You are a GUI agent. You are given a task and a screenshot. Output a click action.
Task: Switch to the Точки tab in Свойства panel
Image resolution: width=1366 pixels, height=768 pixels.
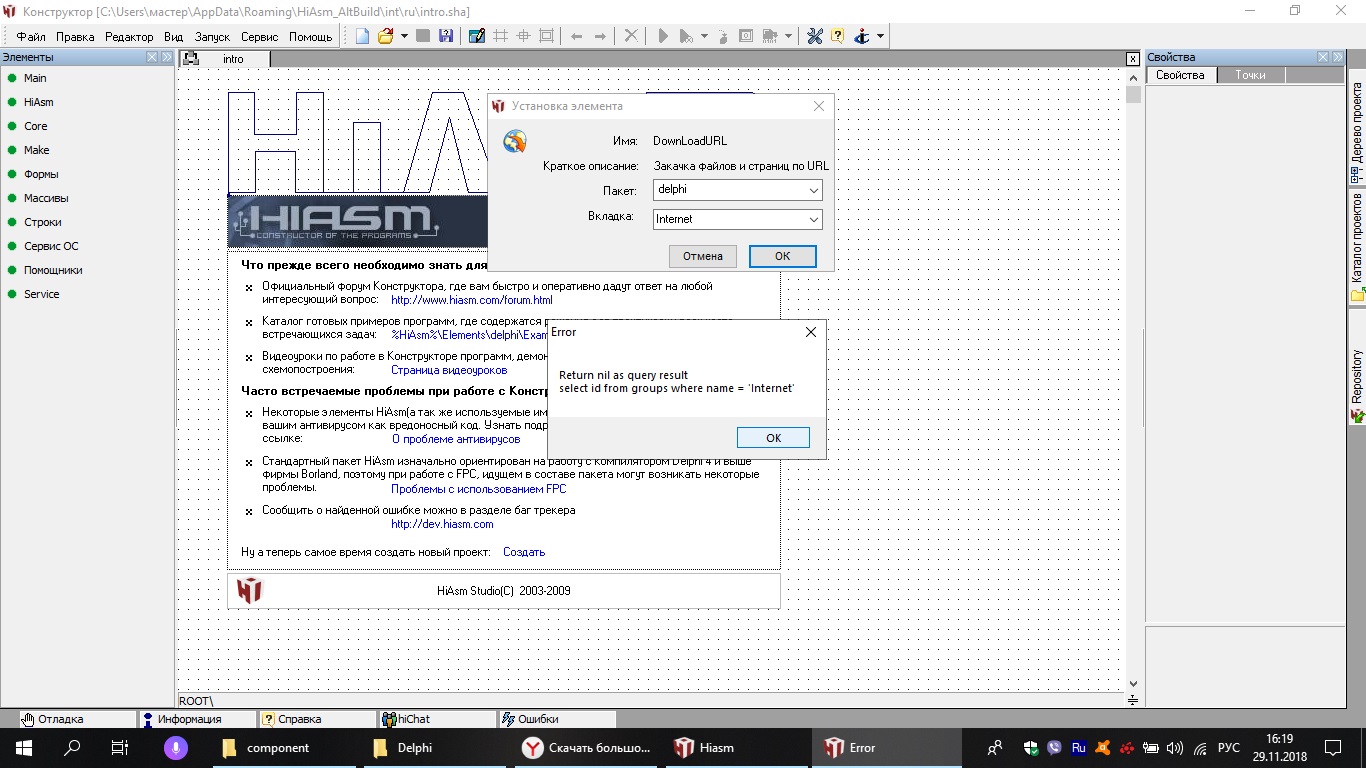click(x=1250, y=75)
